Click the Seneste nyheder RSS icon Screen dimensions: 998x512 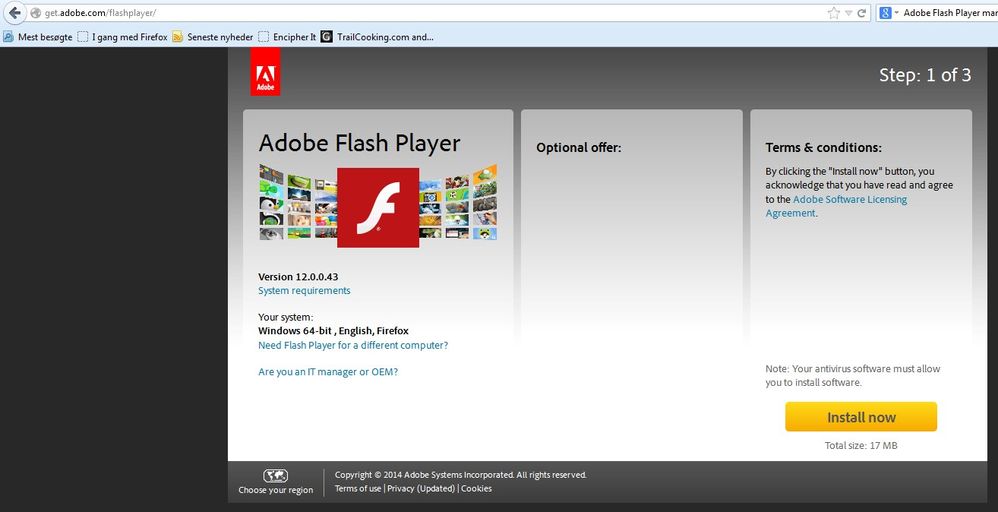pyautogui.click(x=178, y=37)
